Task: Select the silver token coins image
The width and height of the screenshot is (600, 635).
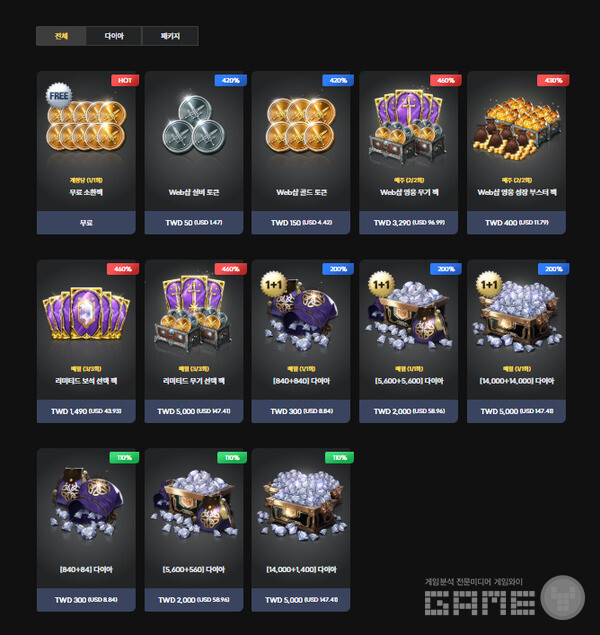Action: 194,124
